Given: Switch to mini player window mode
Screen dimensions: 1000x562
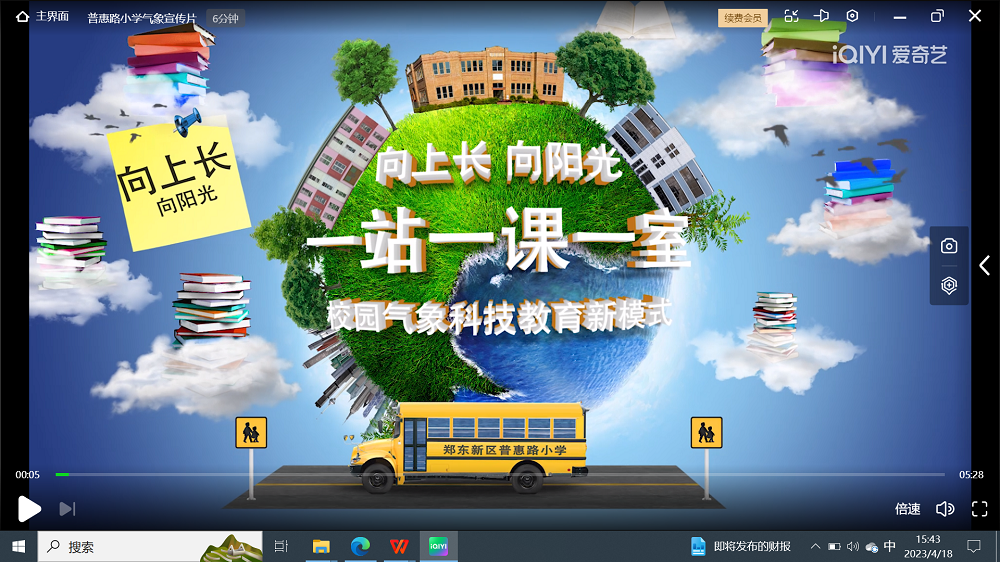Looking at the screenshot, I should click(791, 16).
